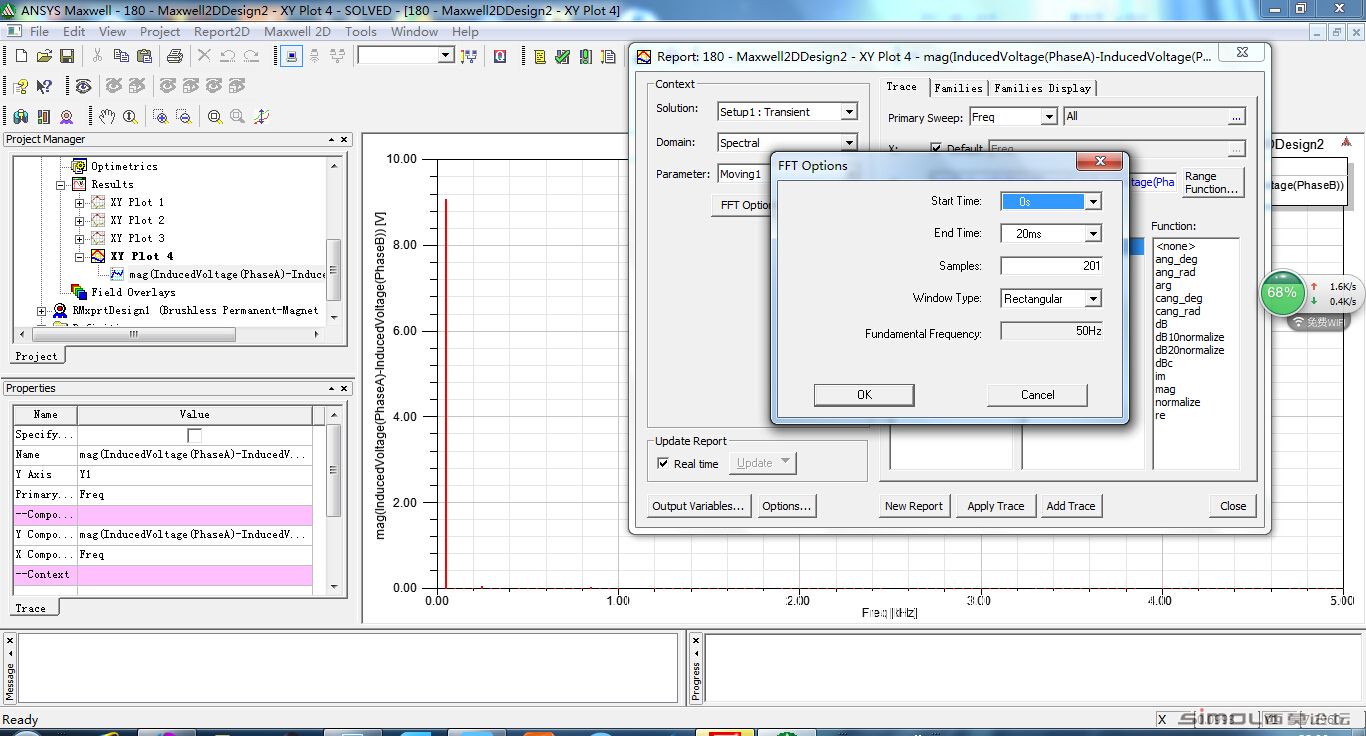
Task: Expand the RMxprtDesign1 tree node
Action: 41,311
